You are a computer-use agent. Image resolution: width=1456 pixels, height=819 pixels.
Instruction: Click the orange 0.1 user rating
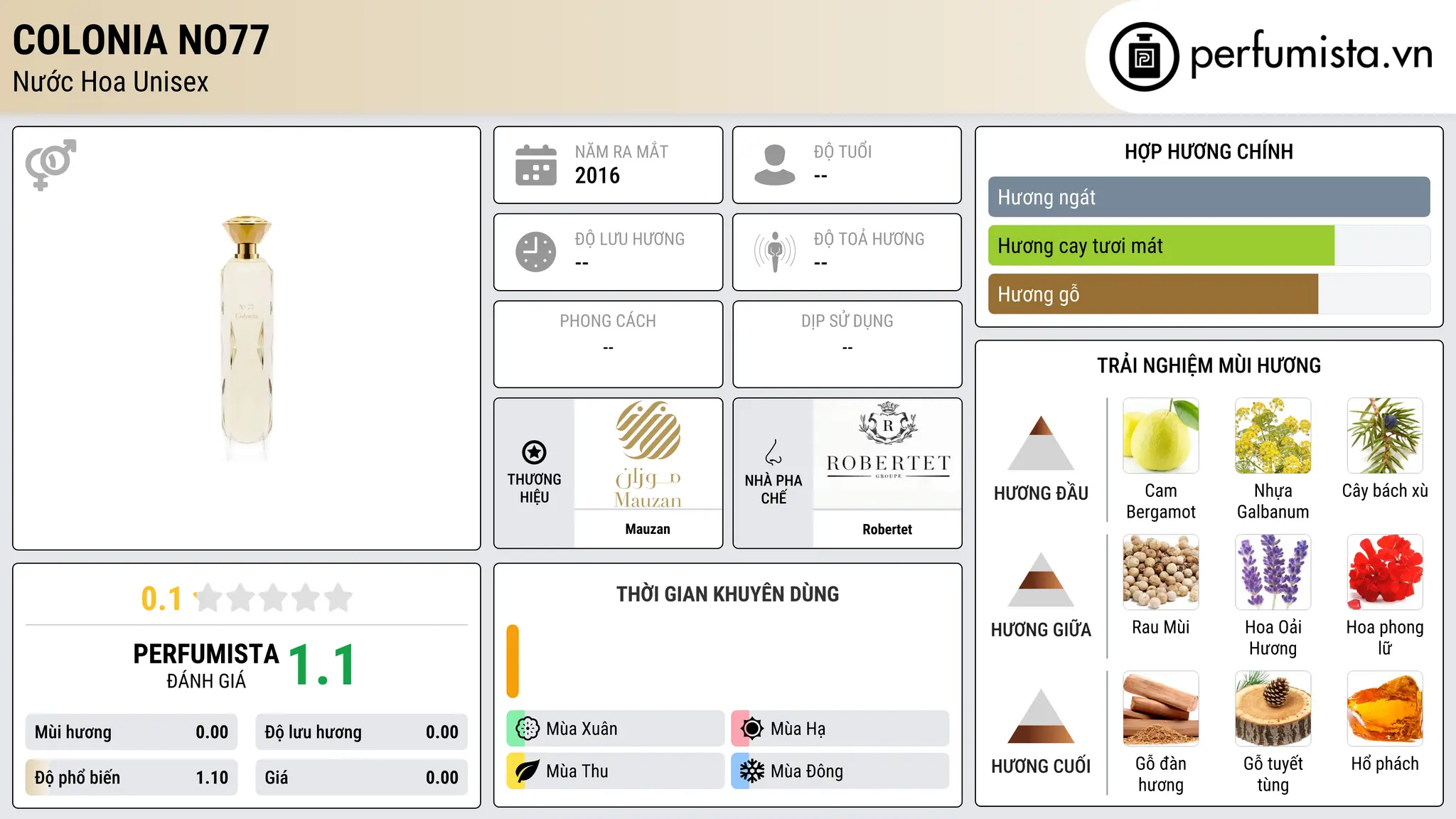click(161, 599)
